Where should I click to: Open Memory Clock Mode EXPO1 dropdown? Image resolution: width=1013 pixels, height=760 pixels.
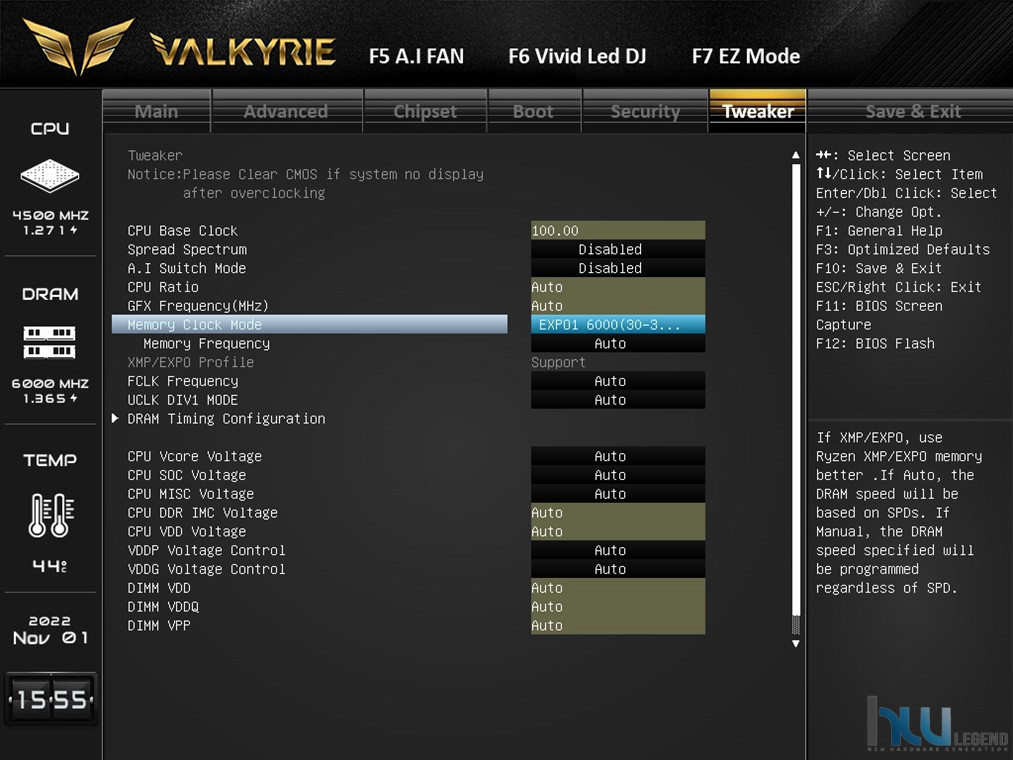(x=618, y=324)
